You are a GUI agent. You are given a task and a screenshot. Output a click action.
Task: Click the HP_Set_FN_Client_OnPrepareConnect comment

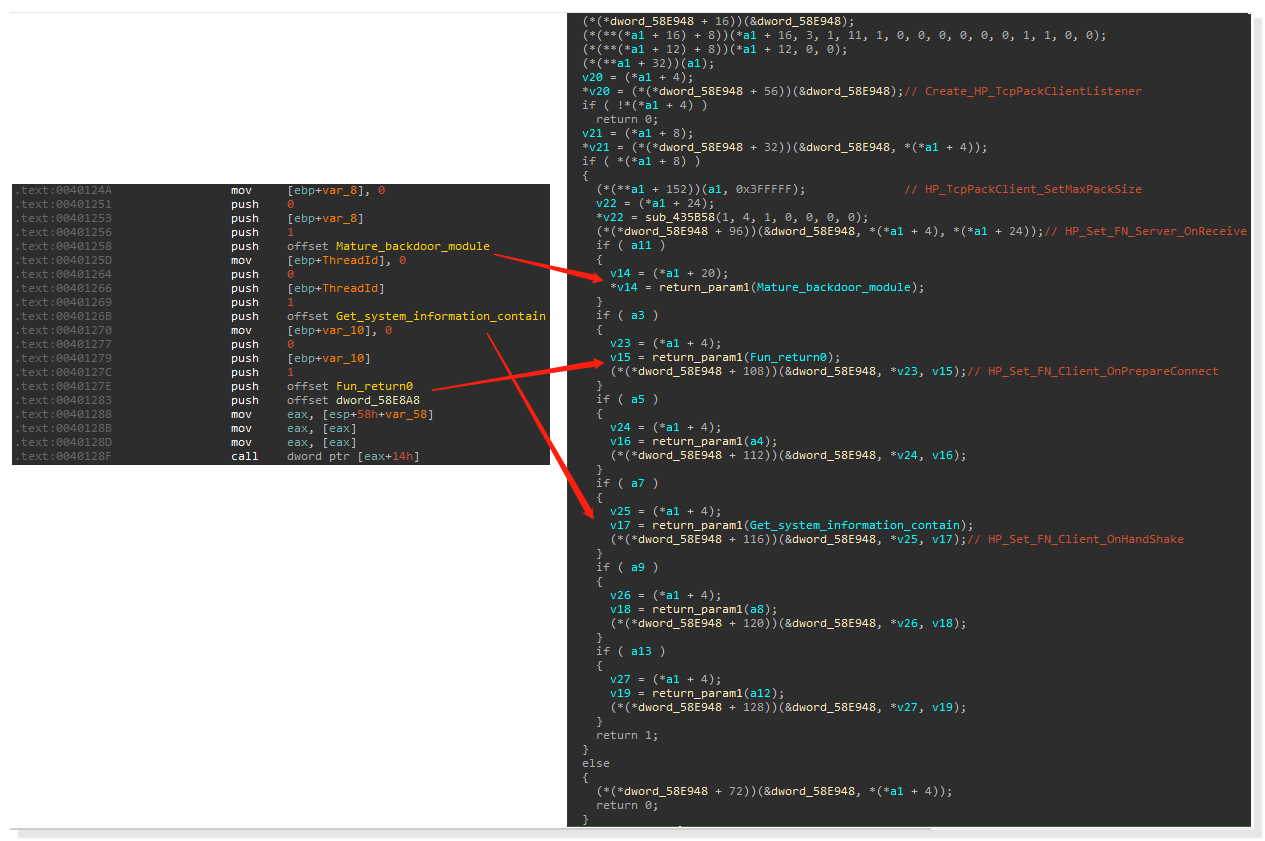pos(1103,371)
